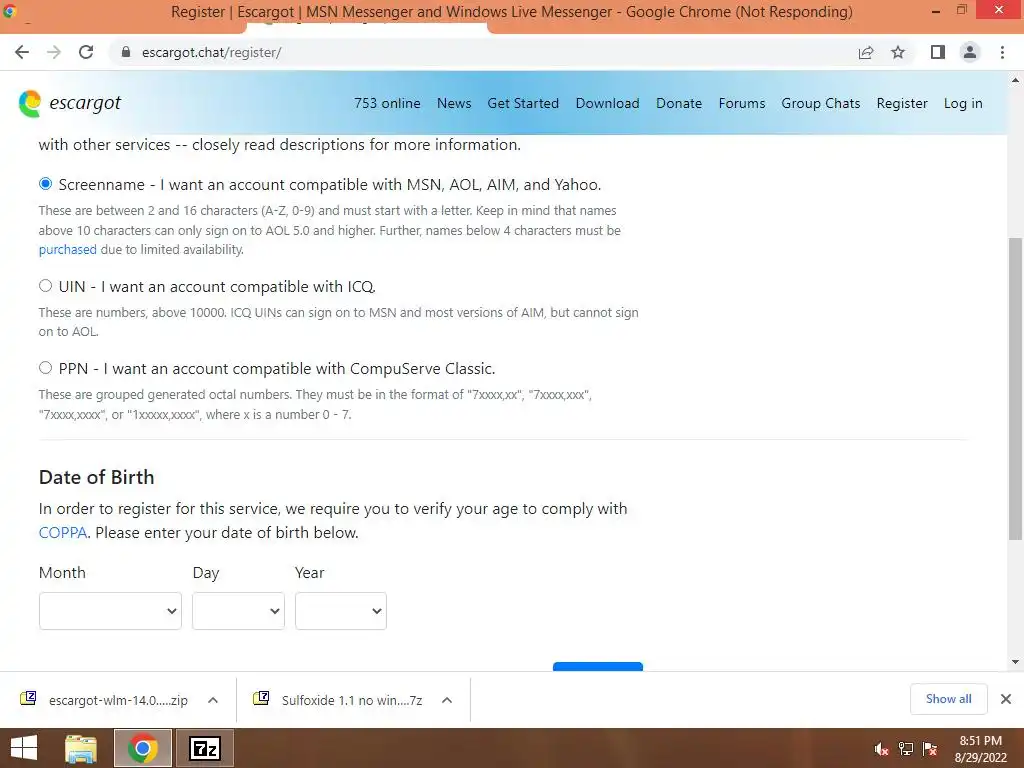Close the downloads bar
The image size is (1024, 768).
1006,699
